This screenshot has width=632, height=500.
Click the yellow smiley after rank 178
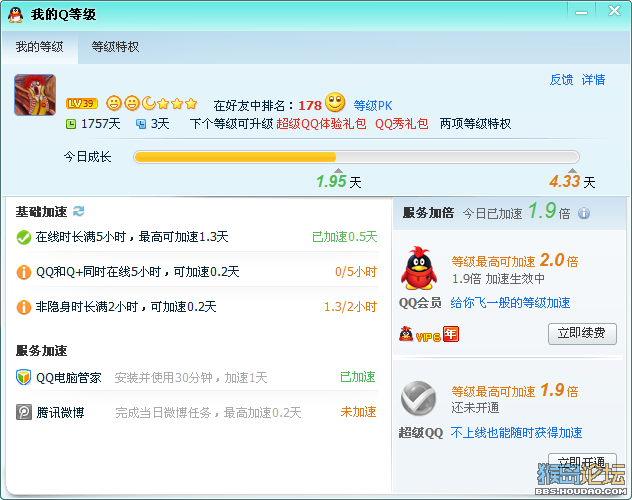click(x=335, y=102)
